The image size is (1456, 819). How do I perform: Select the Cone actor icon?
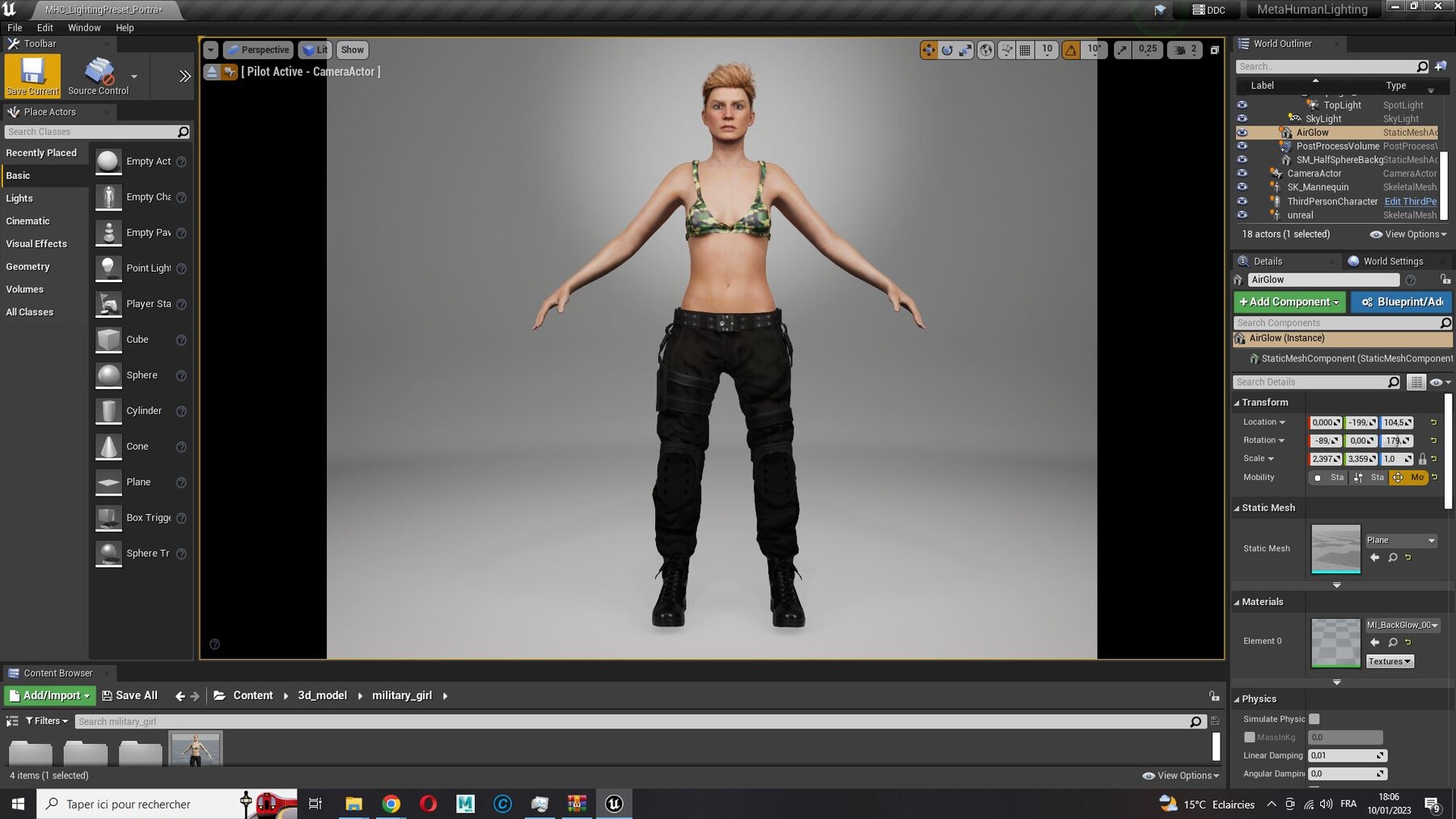click(108, 446)
